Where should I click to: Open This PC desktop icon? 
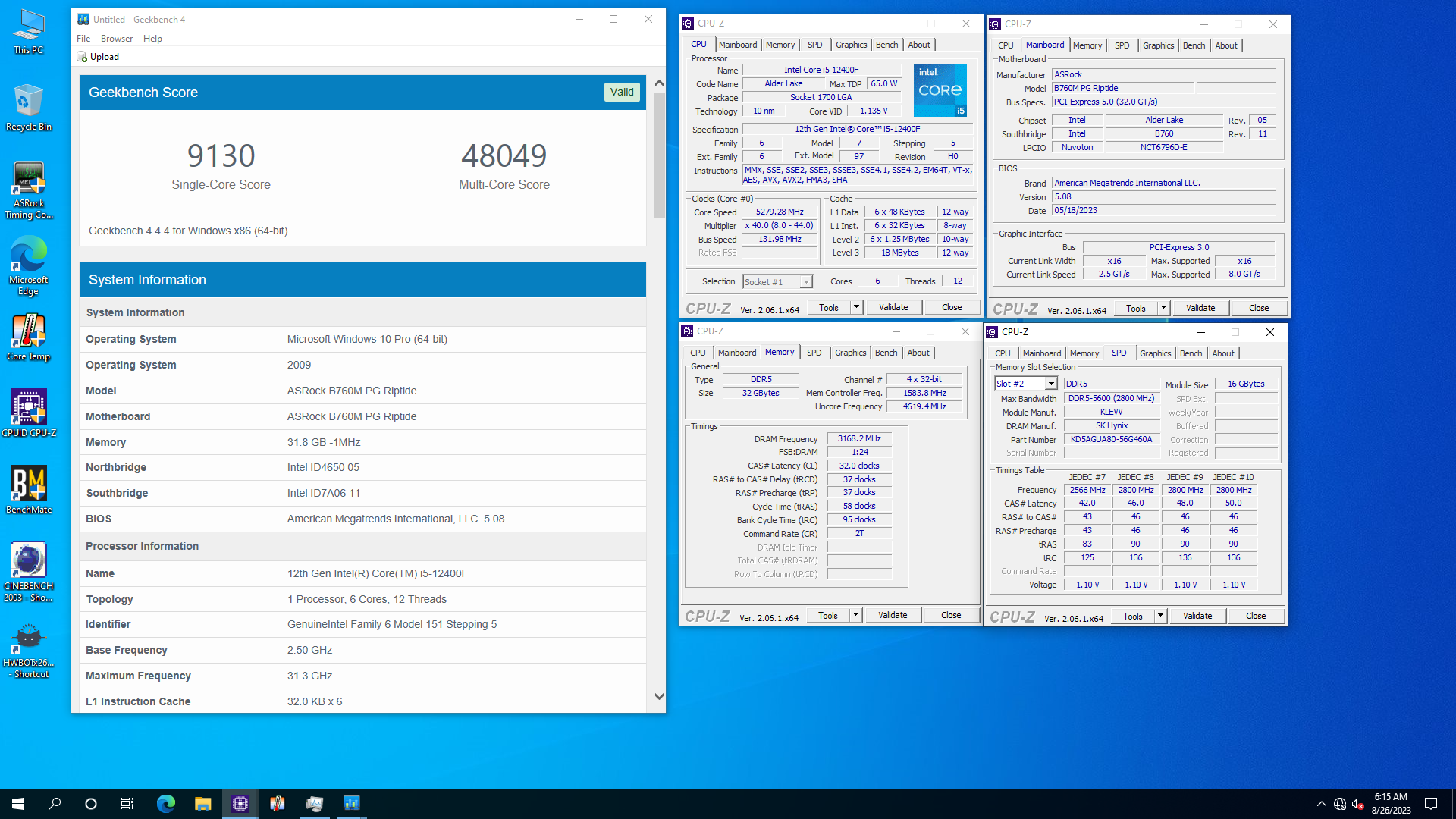(x=29, y=32)
